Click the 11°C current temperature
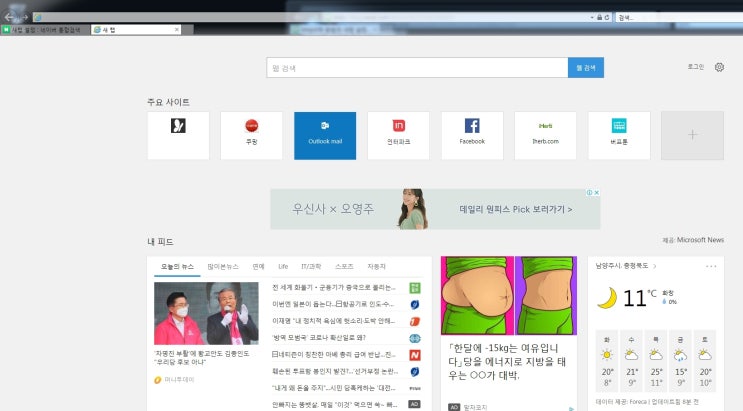Image resolution: width=743 pixels, height=411 pixels. 640,298
